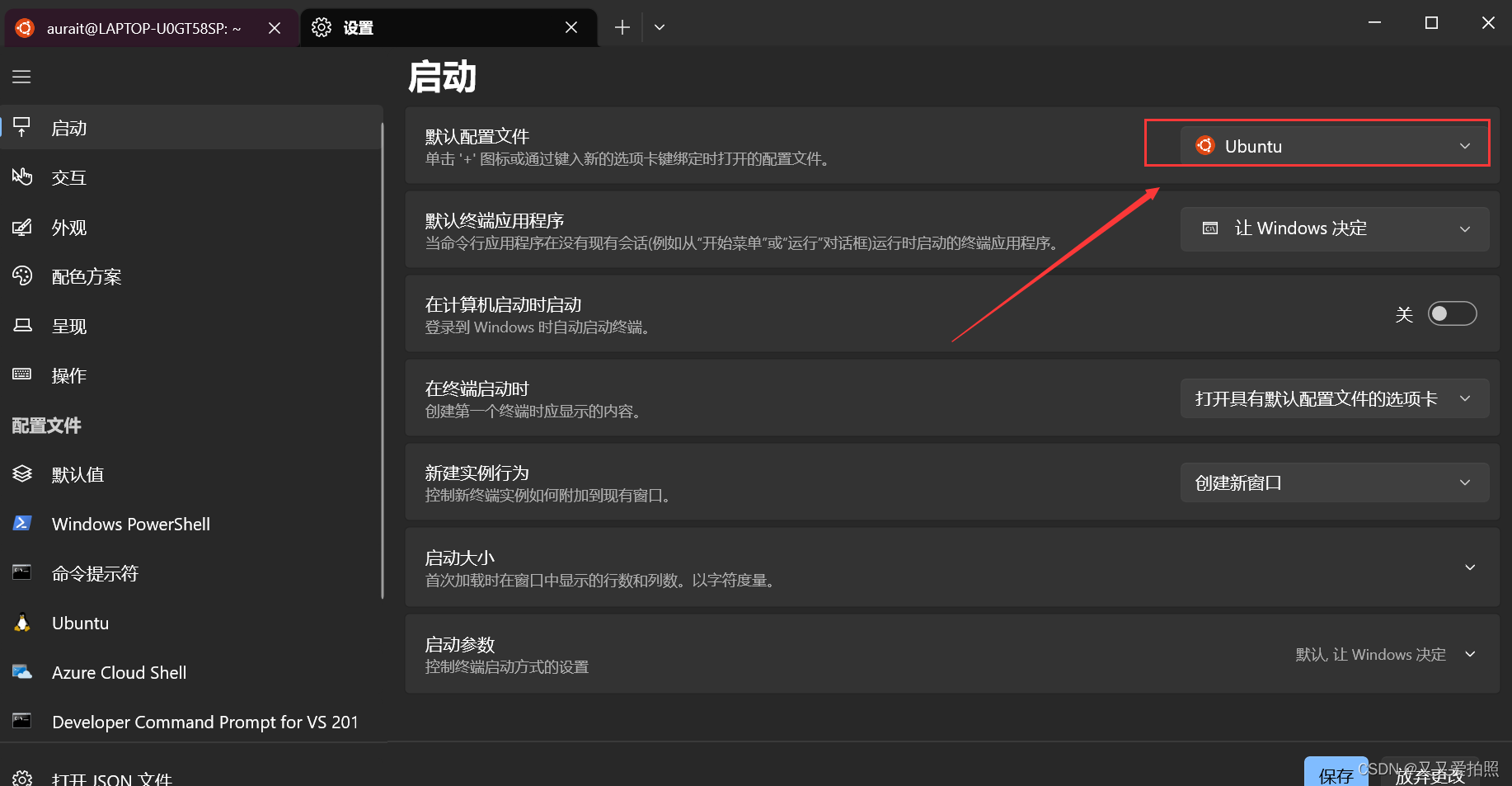Click the 启动 page heading

443,77
